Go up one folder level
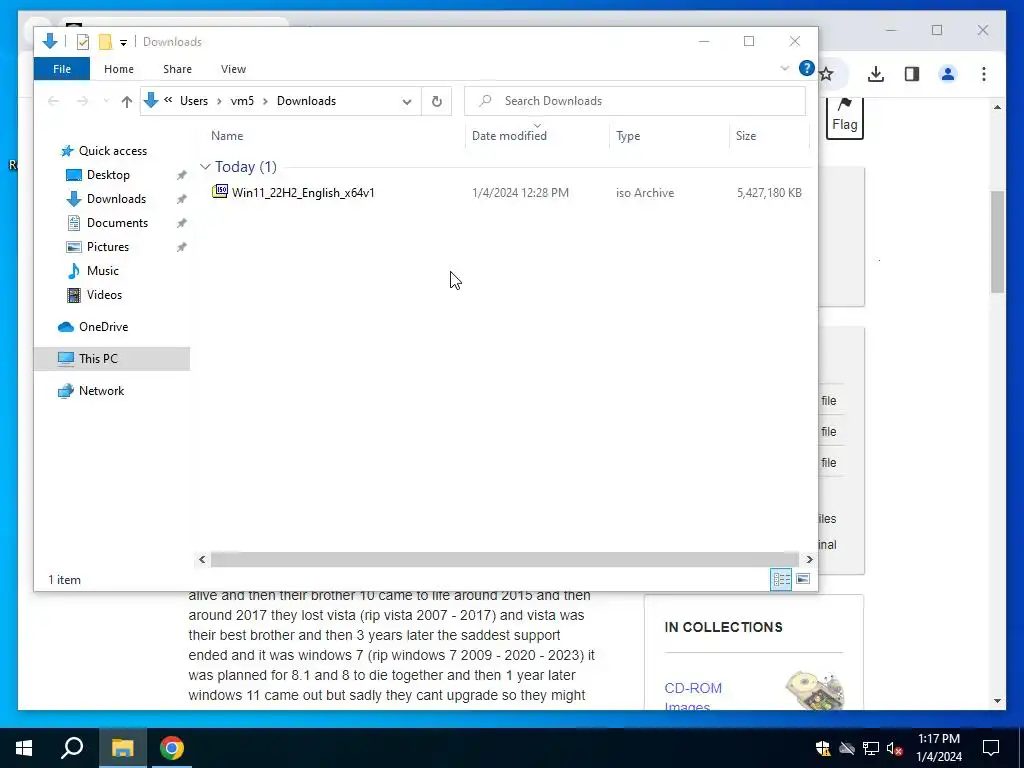1024x768 pixels. (127, 101)
